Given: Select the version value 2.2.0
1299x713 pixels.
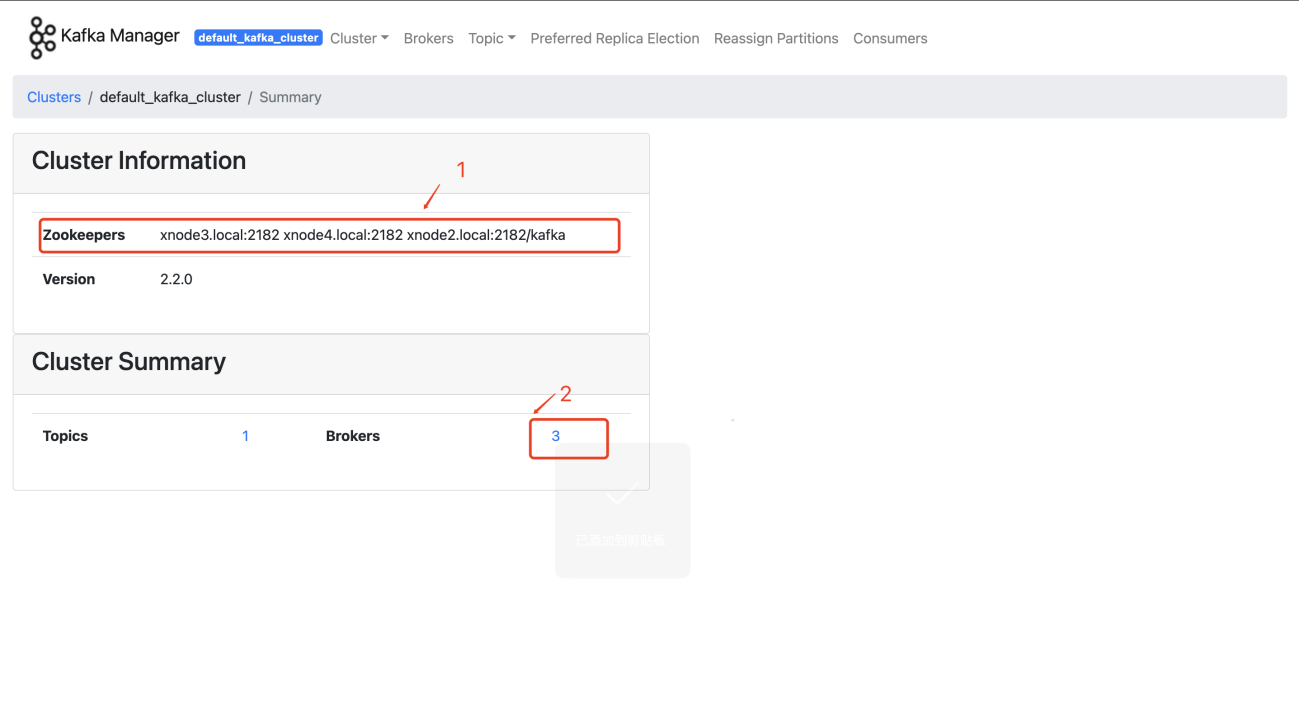Looking at the screenshot, I should [176, 279].
